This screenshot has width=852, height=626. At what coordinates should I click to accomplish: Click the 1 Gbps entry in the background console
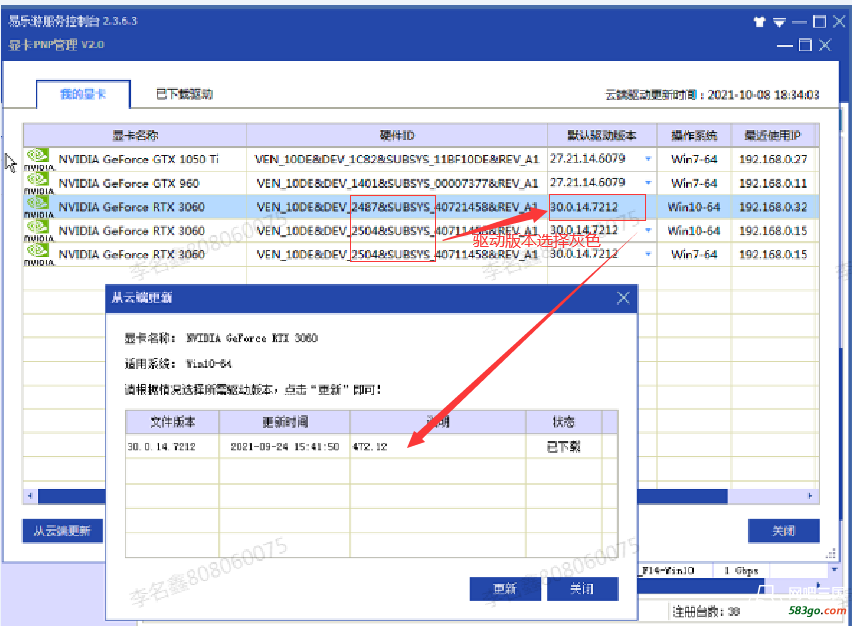[x=741, y=571]
